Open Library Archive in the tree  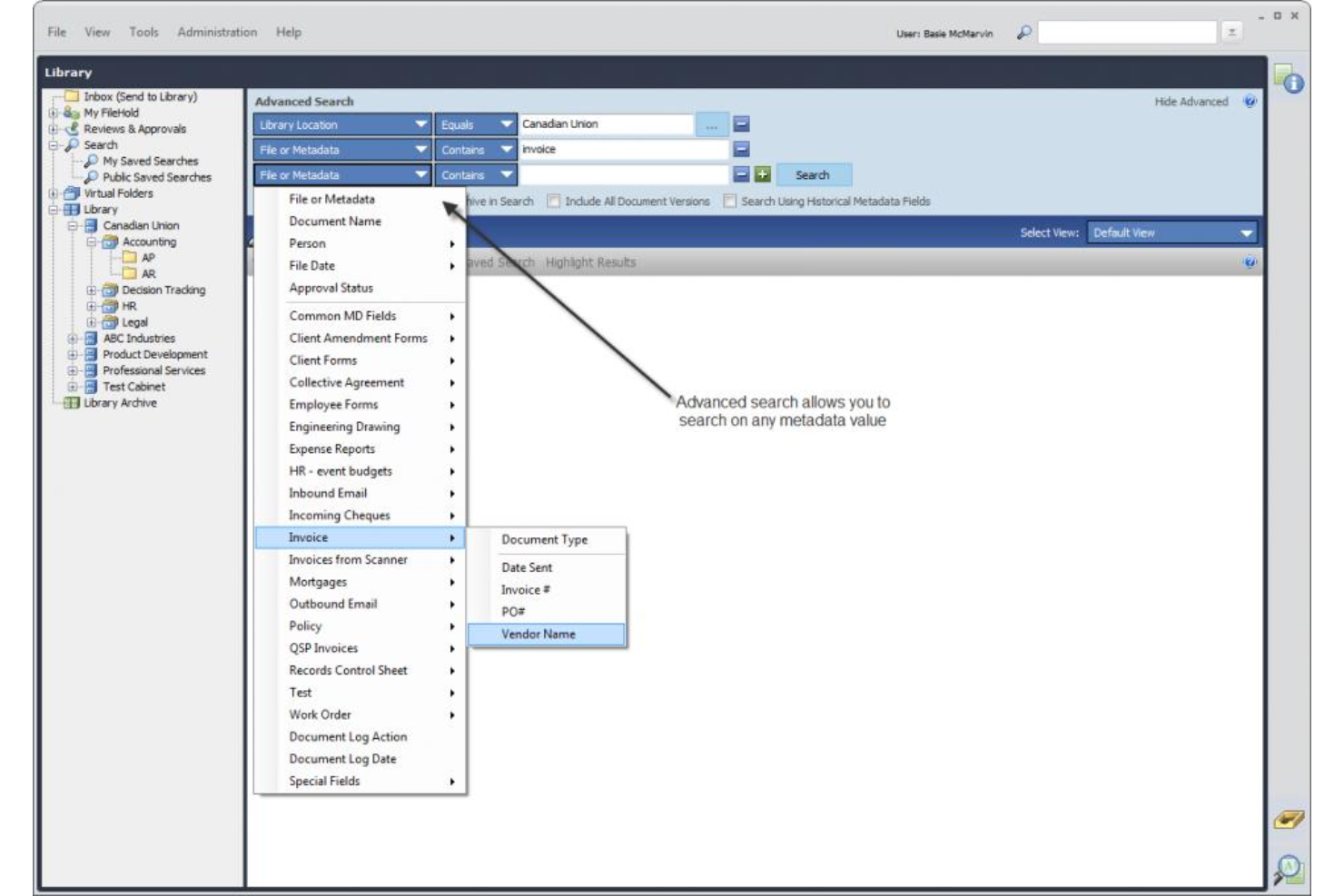[x=120, y=403]
